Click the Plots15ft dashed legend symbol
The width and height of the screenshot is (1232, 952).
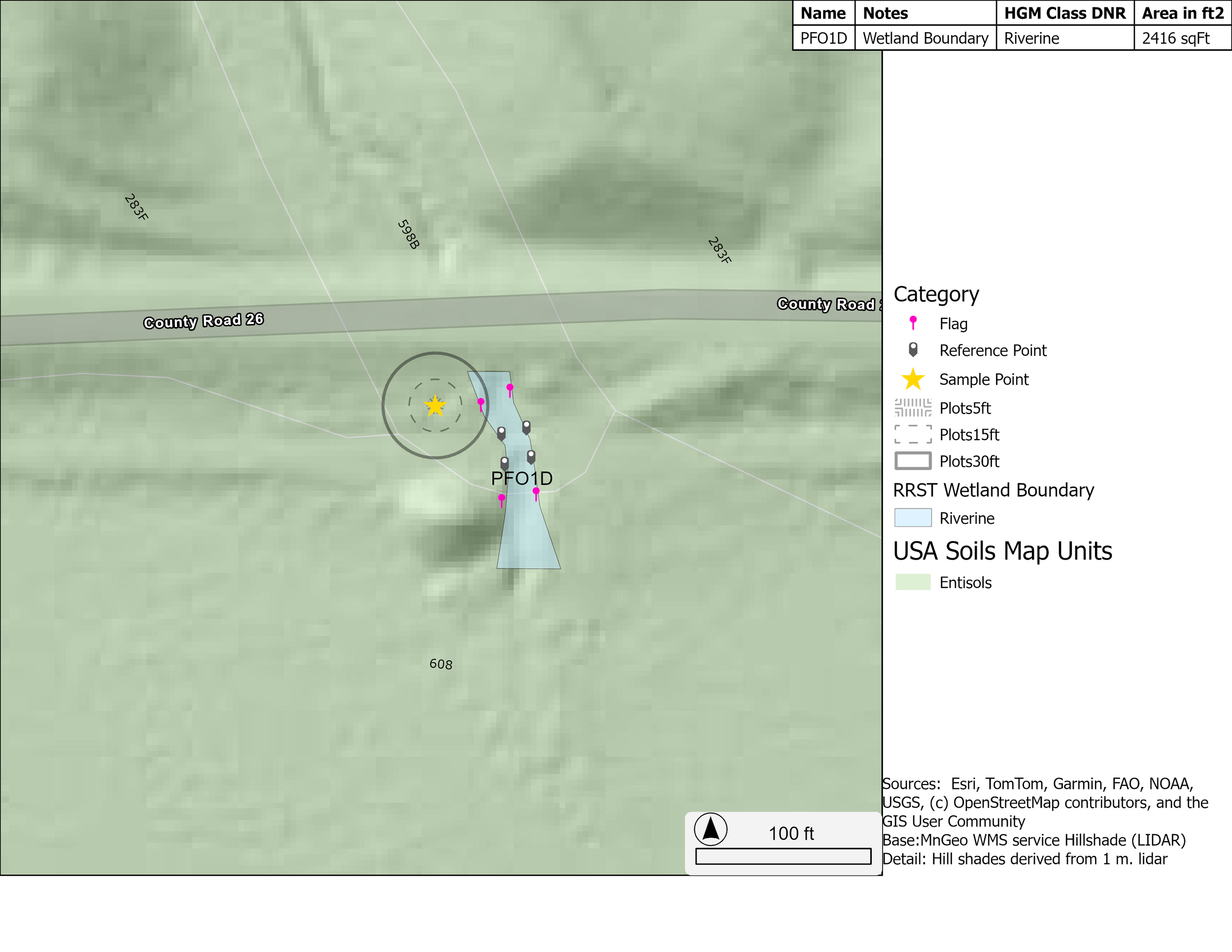point(913,434)
